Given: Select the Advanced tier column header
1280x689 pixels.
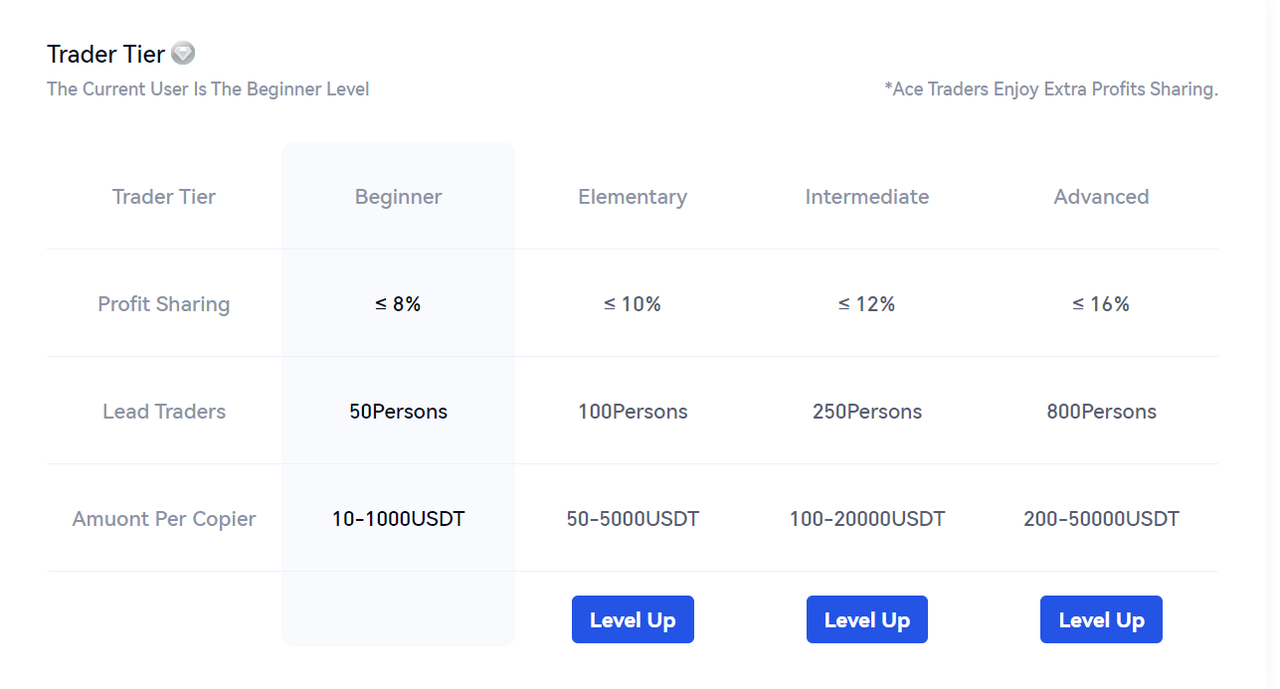Looking at the screenshot, I should pos(1101,197).
